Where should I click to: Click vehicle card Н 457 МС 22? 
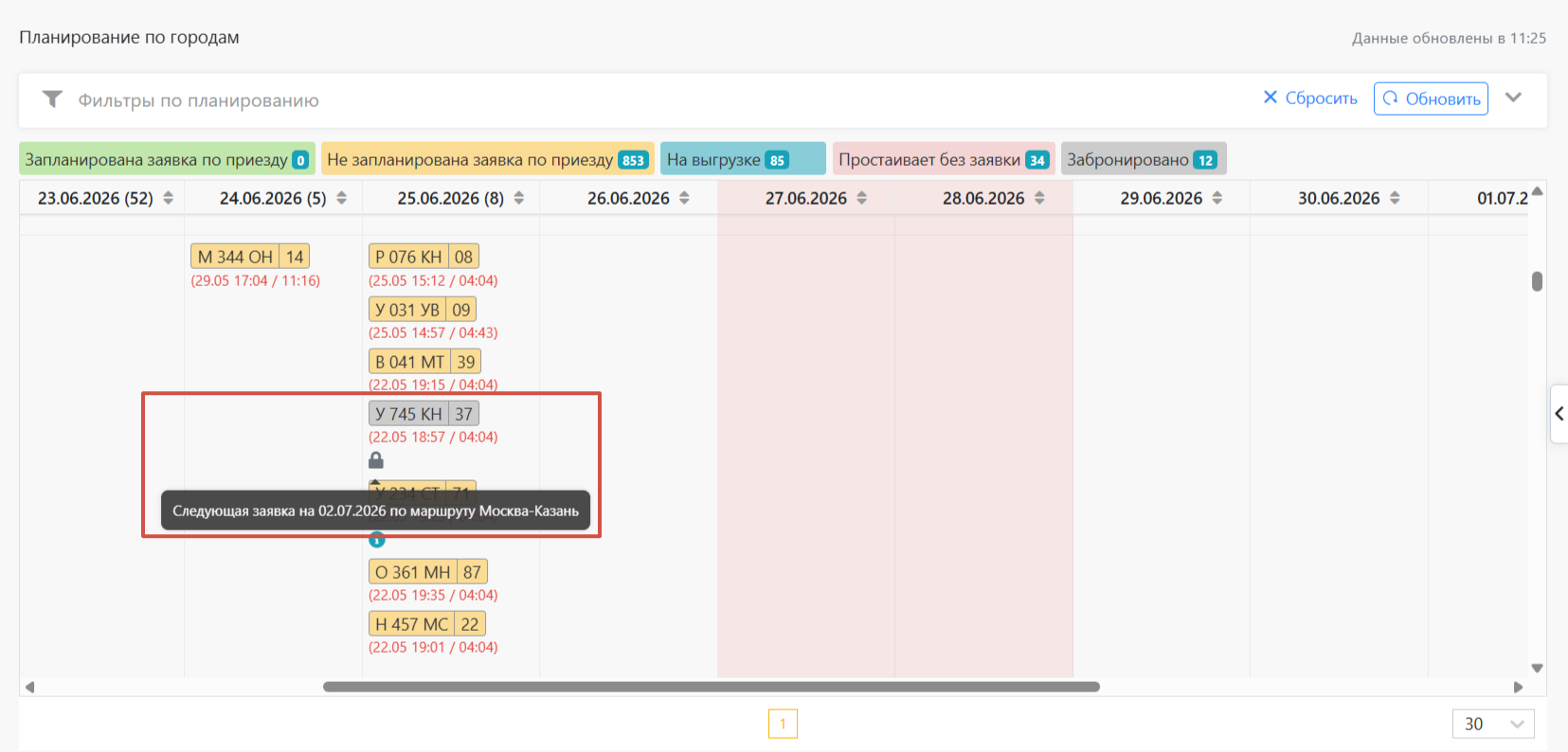427,624
